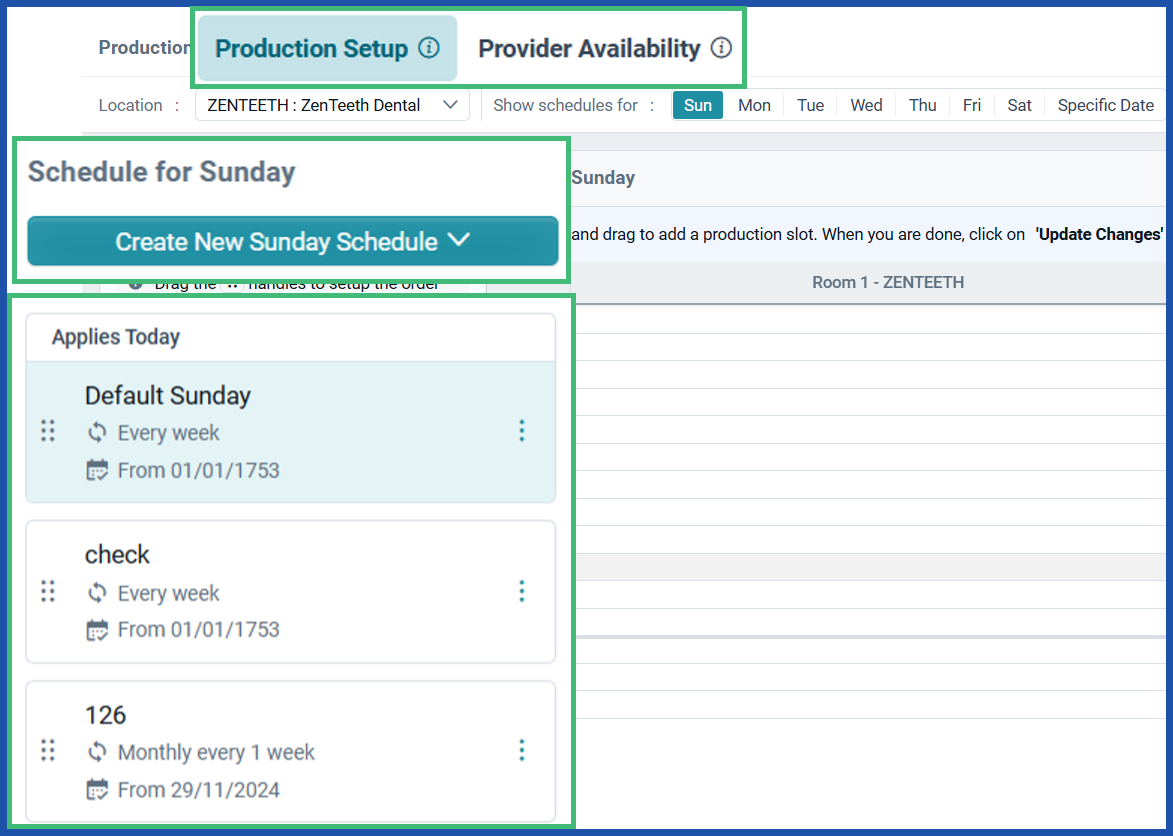1173x836 pixels.
Task: Click the drag handle of the 126 schedule
Action: click(47, 751)
